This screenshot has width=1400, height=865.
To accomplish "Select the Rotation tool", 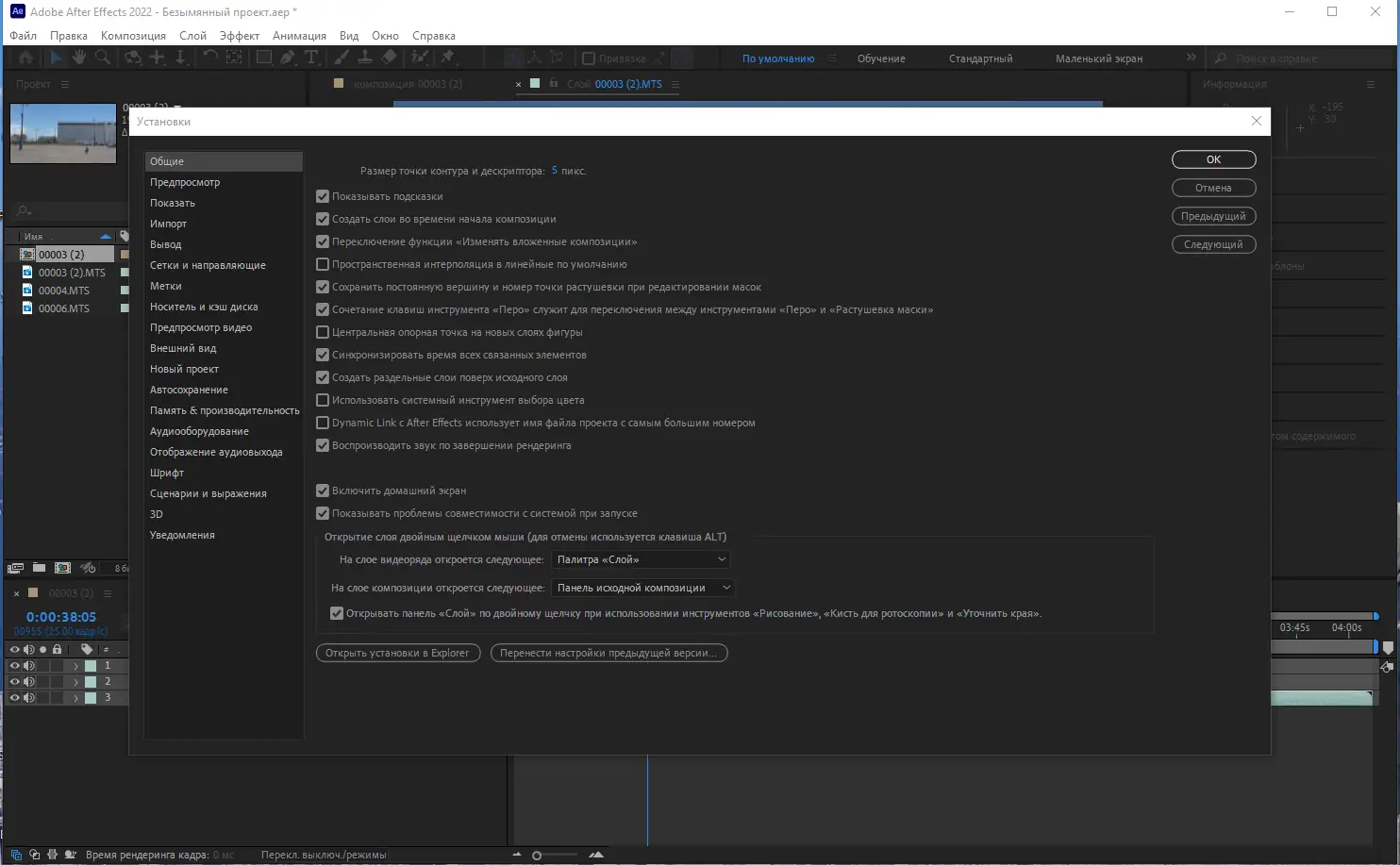I will point(209,58).
